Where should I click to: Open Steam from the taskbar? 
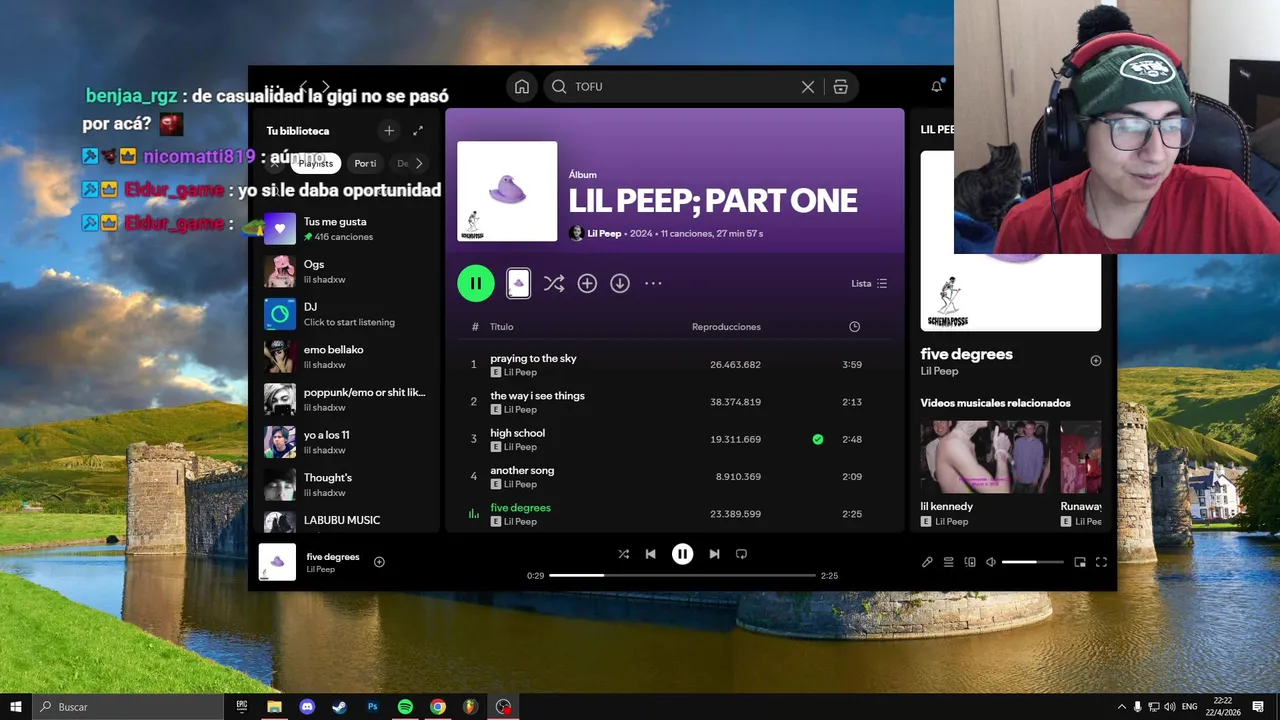[x=339, y=707]
